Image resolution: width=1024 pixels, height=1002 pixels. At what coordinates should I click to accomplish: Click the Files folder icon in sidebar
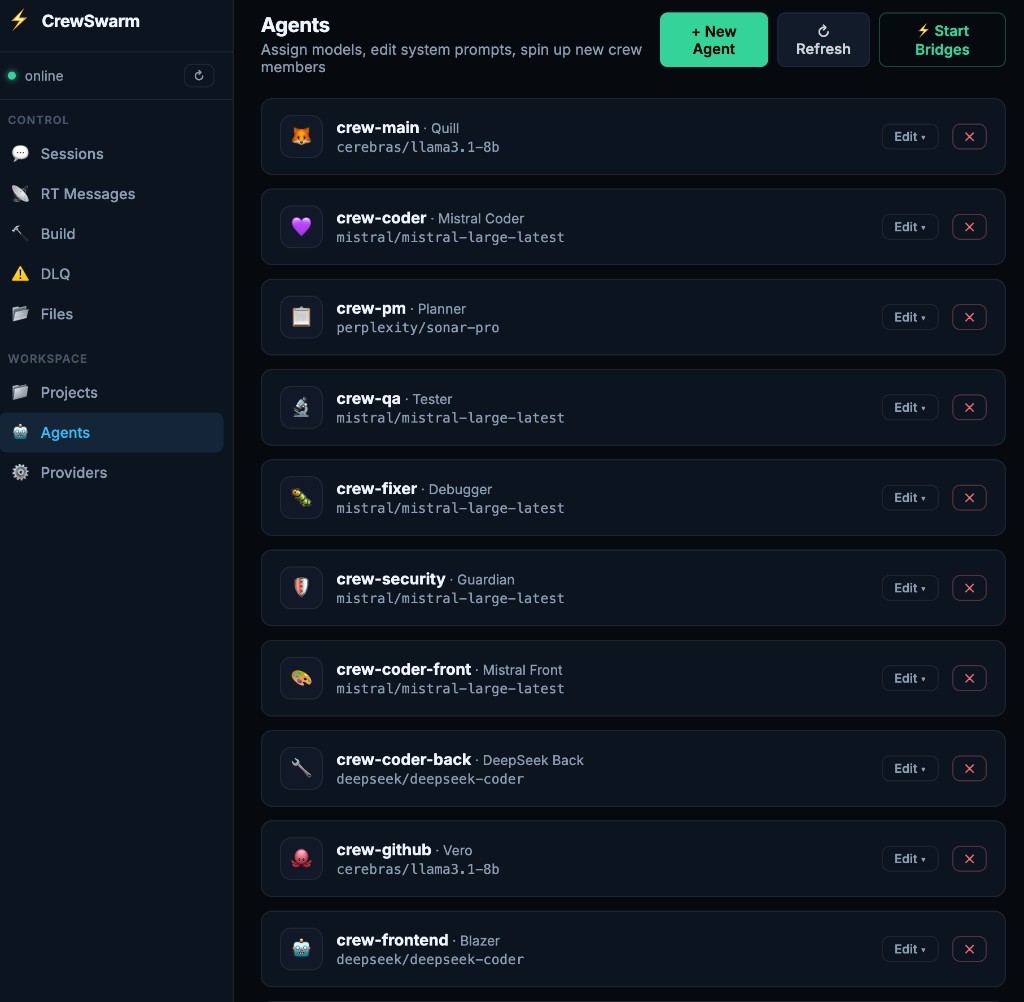tap(20, 314)
